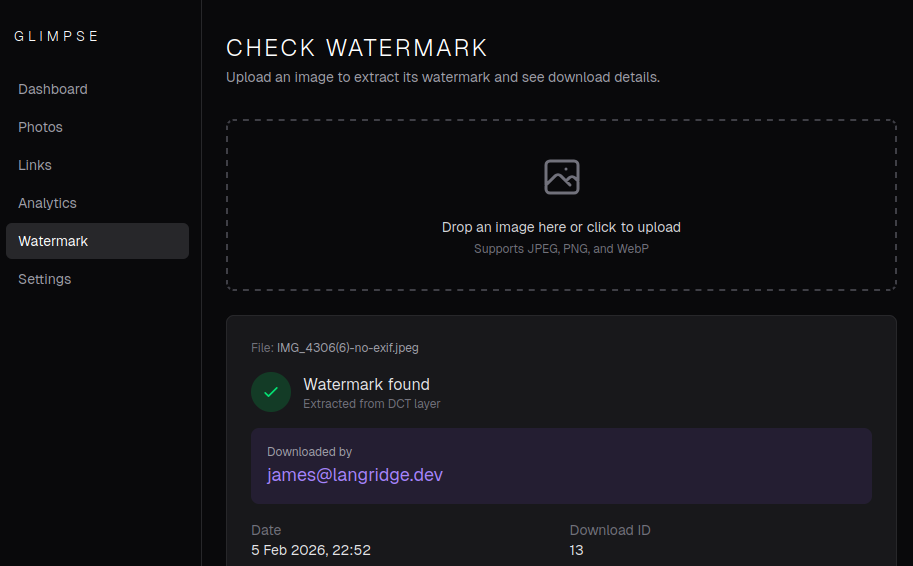Click the 'Drop an image here' upload text
Screen dimensions: 913x566
pyautogui.click(x=561, y=227)
